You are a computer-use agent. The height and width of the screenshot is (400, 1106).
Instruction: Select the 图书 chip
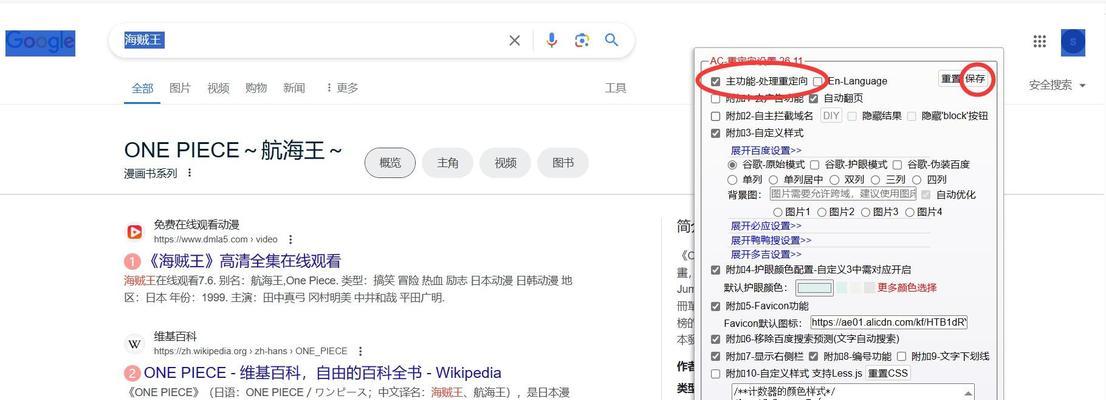click(x=563, y=163)
